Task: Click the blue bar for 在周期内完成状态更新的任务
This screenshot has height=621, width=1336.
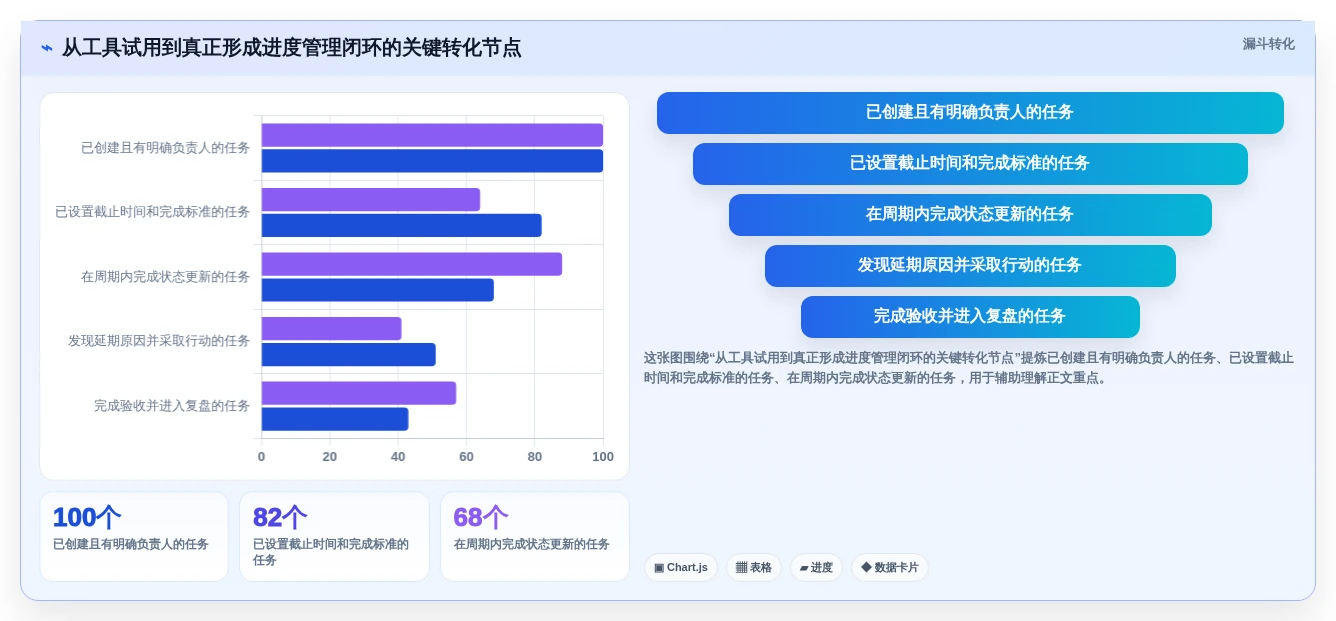Action: [x=378, y=290]
